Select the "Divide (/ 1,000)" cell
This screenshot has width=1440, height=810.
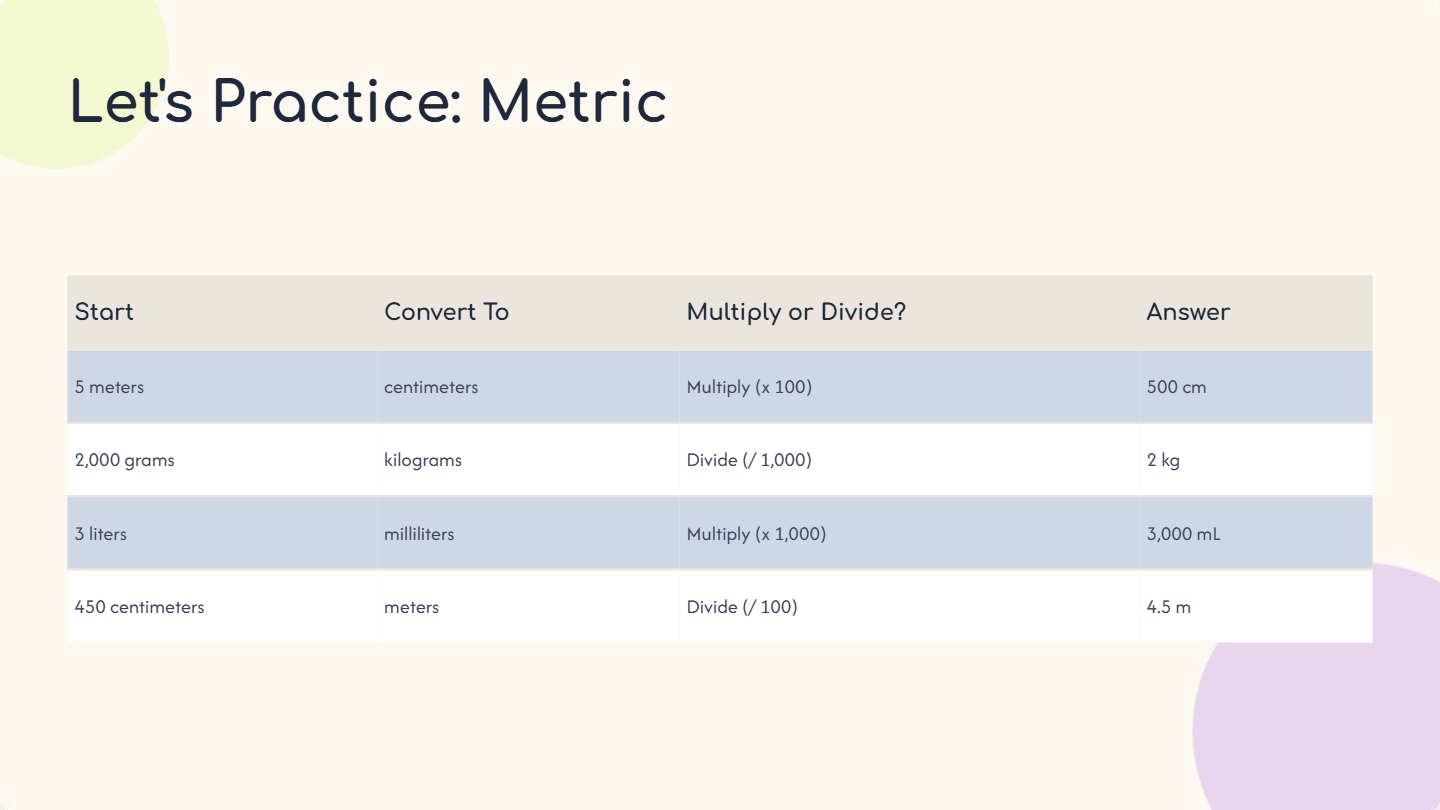749,460
